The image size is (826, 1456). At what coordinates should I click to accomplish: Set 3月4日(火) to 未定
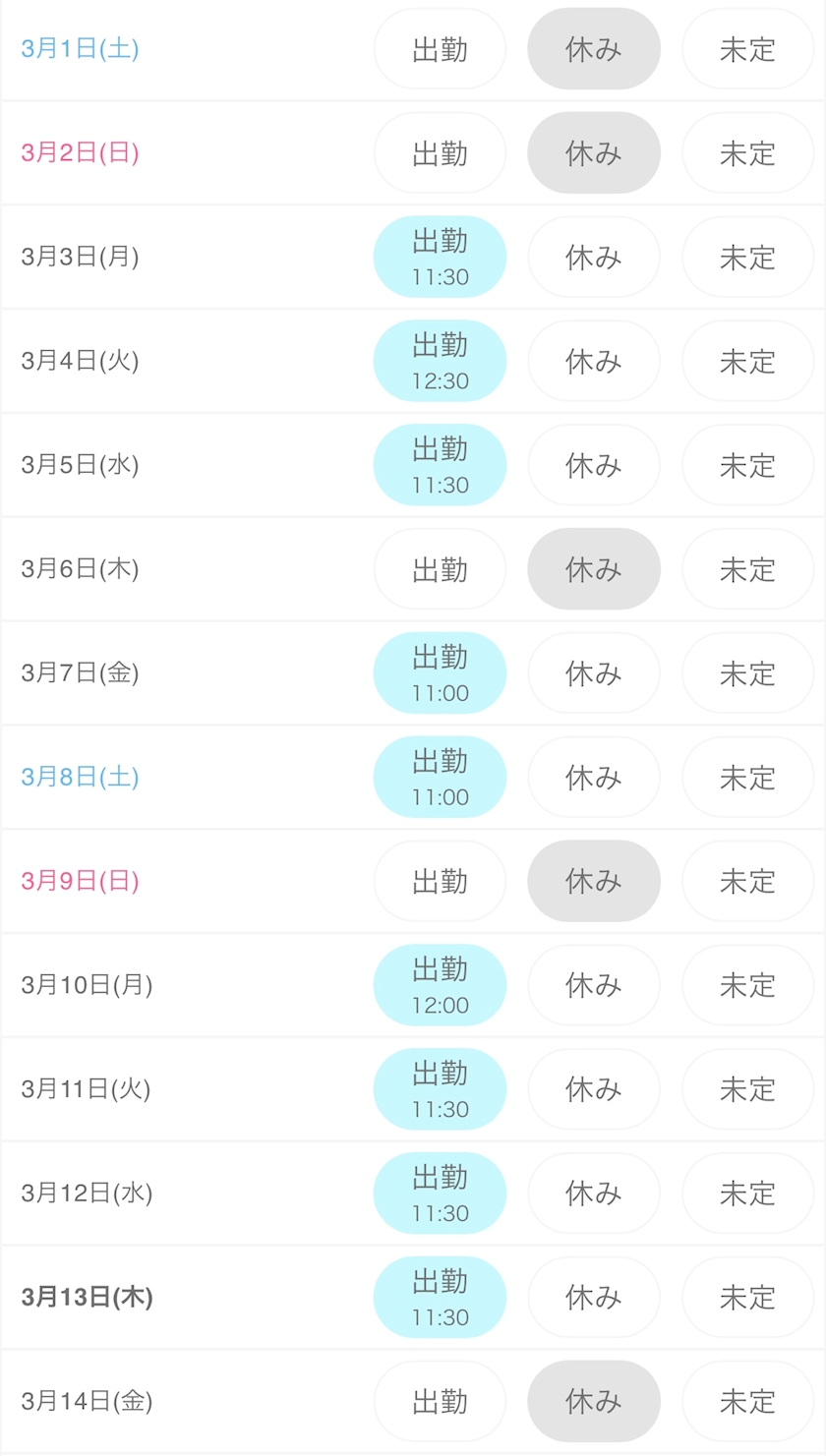point(747,362)
